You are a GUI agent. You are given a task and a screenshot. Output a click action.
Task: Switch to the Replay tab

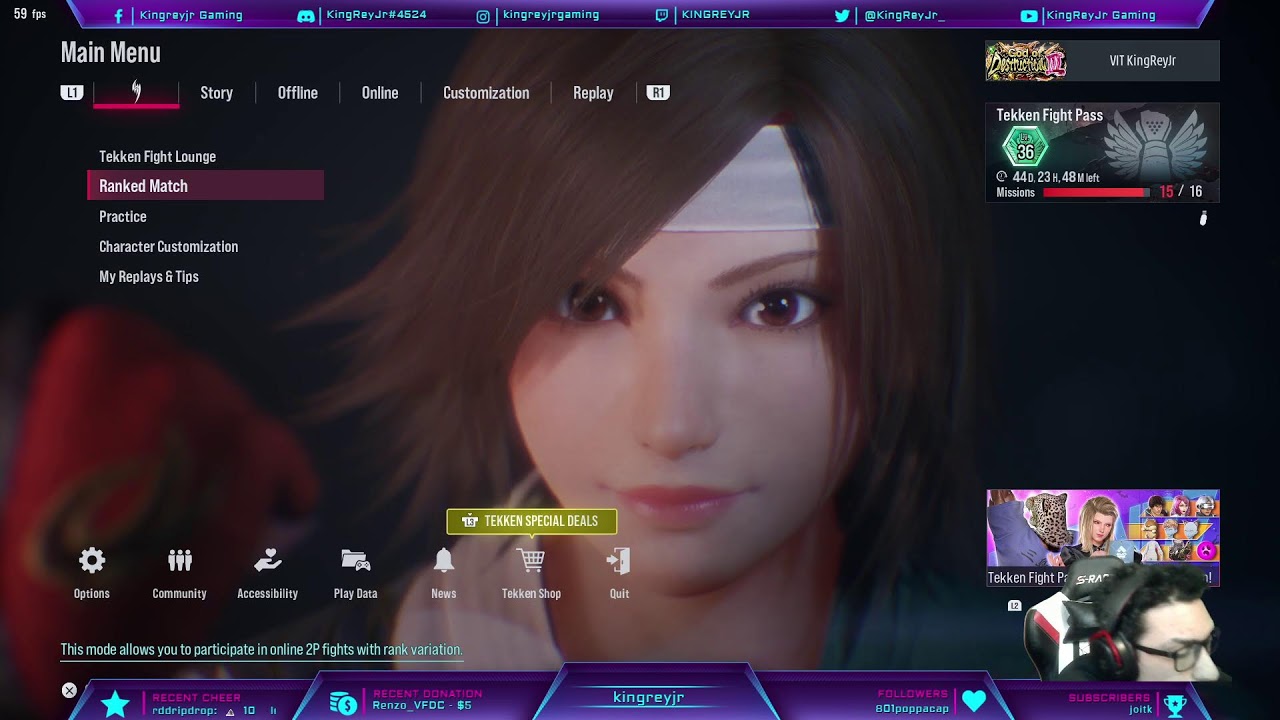coord(593,93)
